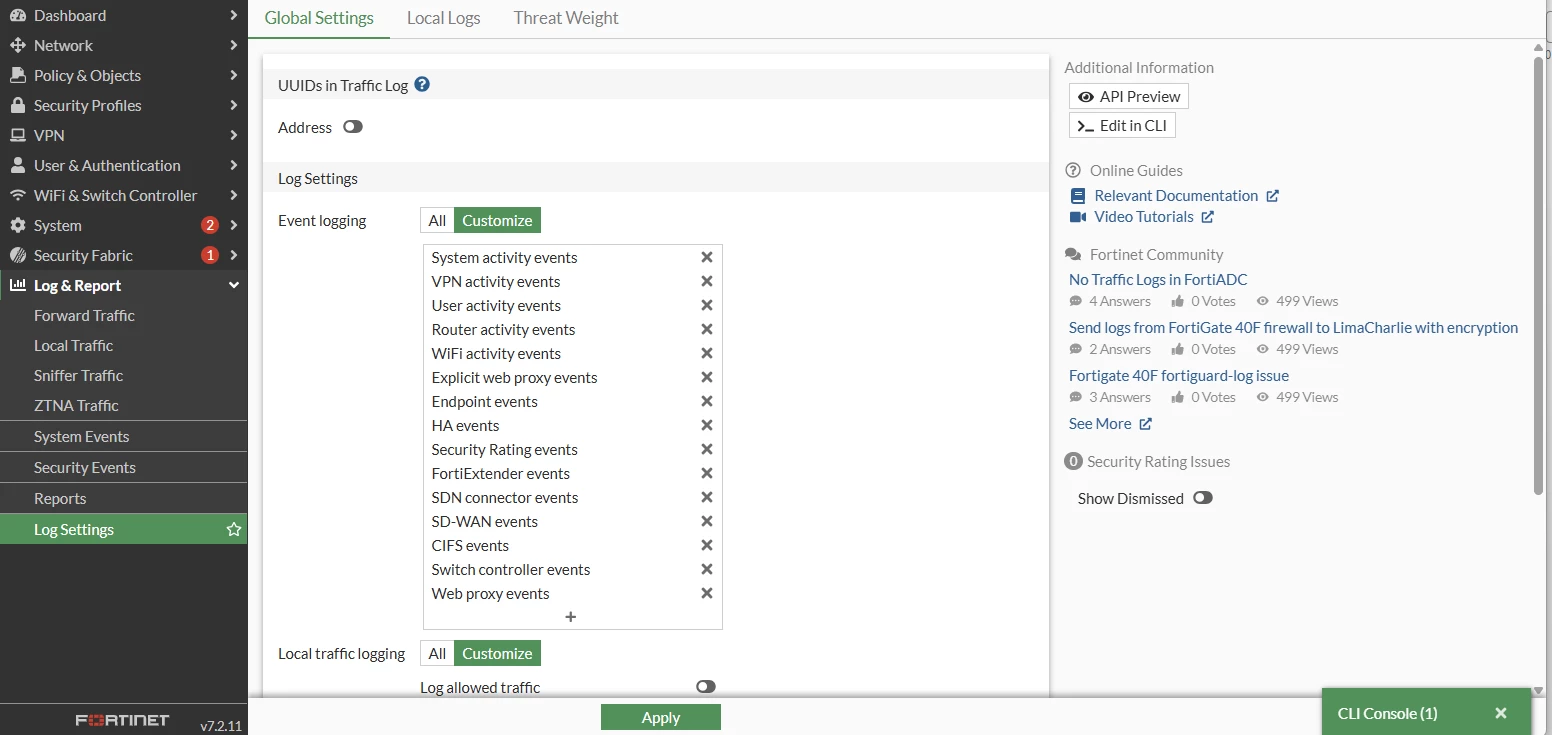Remove Web proxy events entry
The image size is (1552, 735).
[x=706, y=593]
